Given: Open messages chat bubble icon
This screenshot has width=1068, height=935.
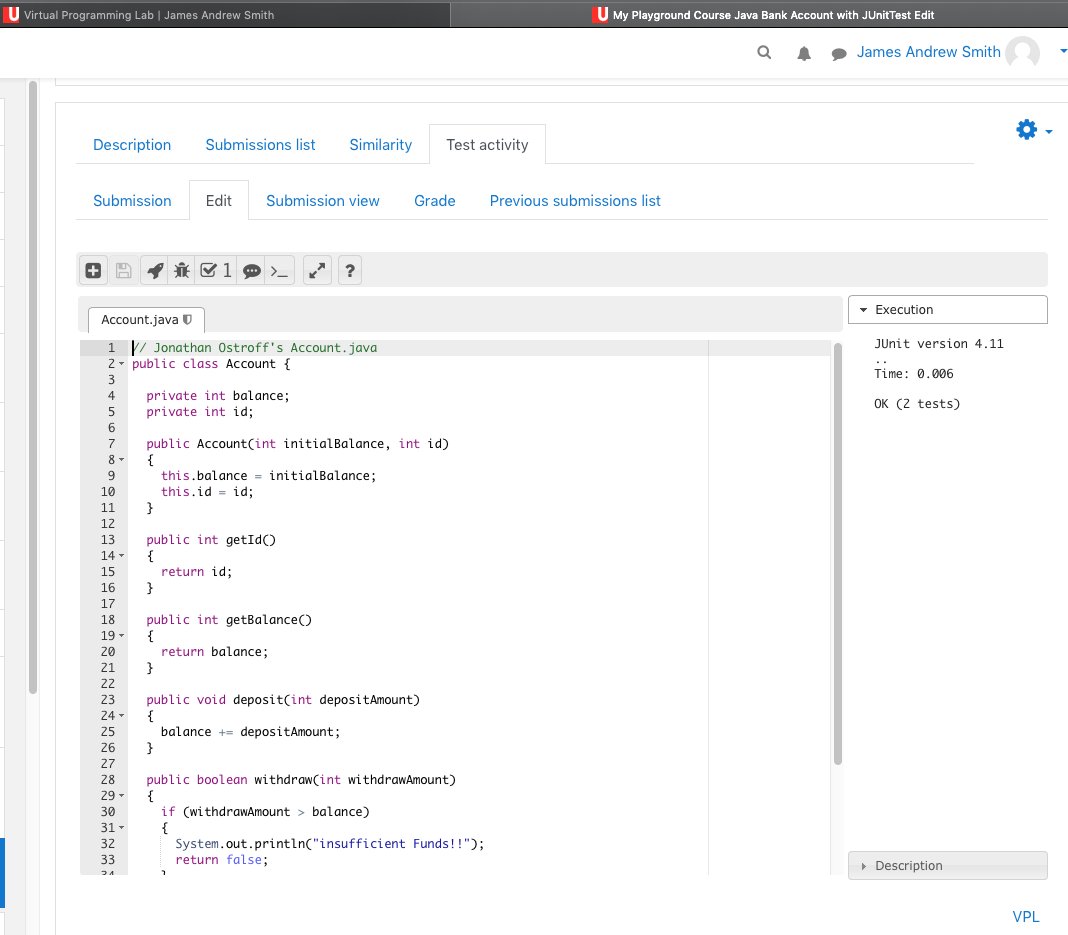Looking at the screenshot, I should pos(839,54).
